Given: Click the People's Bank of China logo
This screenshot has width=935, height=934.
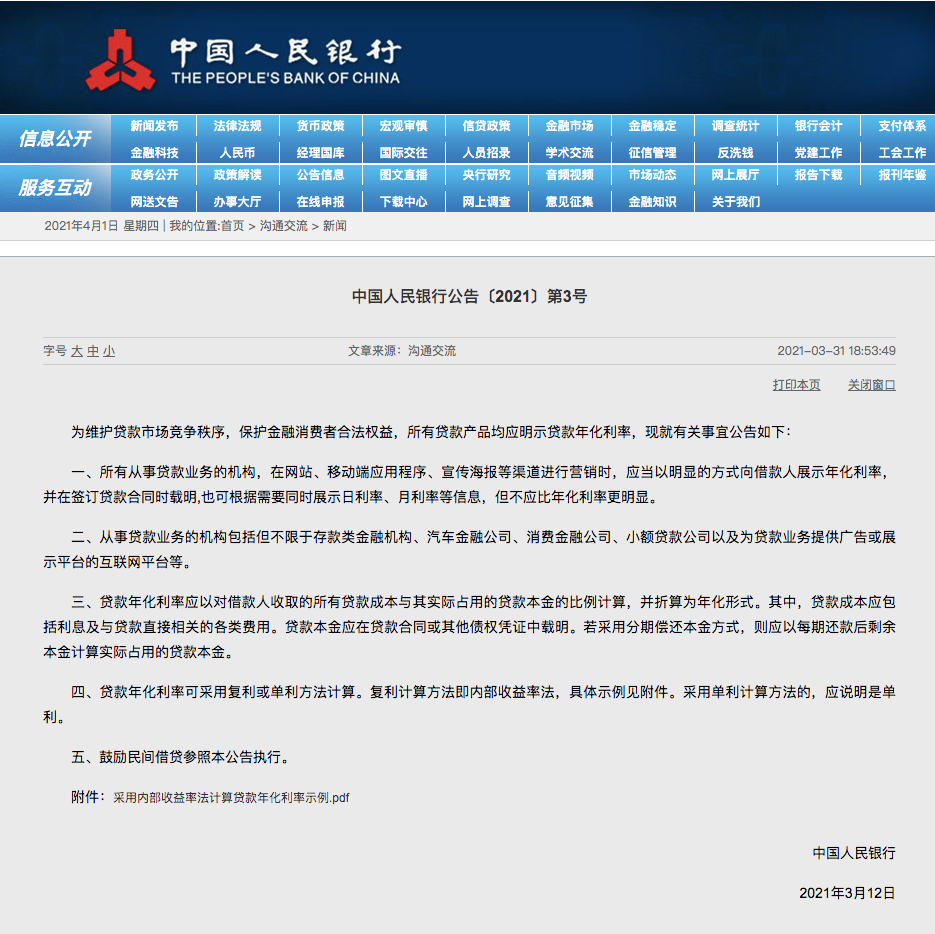Looking at the screenshot, I should pos(250,57).
